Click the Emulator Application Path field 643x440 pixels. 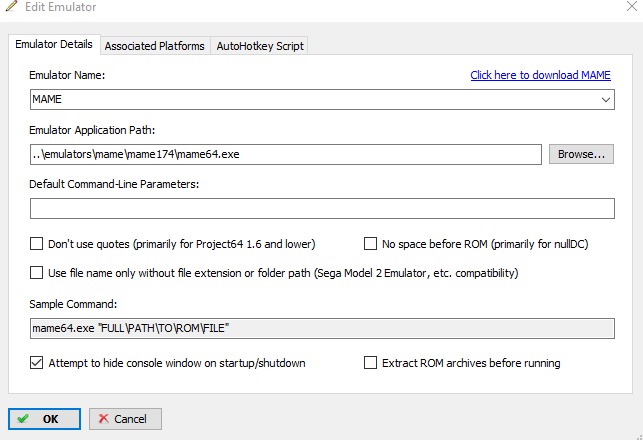pyautogui.click(x=286, y=154)
